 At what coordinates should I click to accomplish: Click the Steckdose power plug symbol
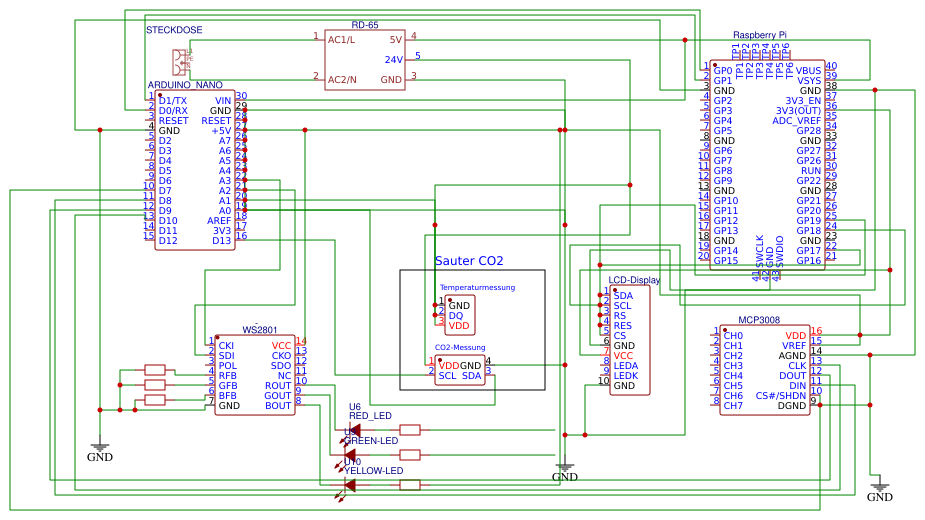(x=181, y=60)
